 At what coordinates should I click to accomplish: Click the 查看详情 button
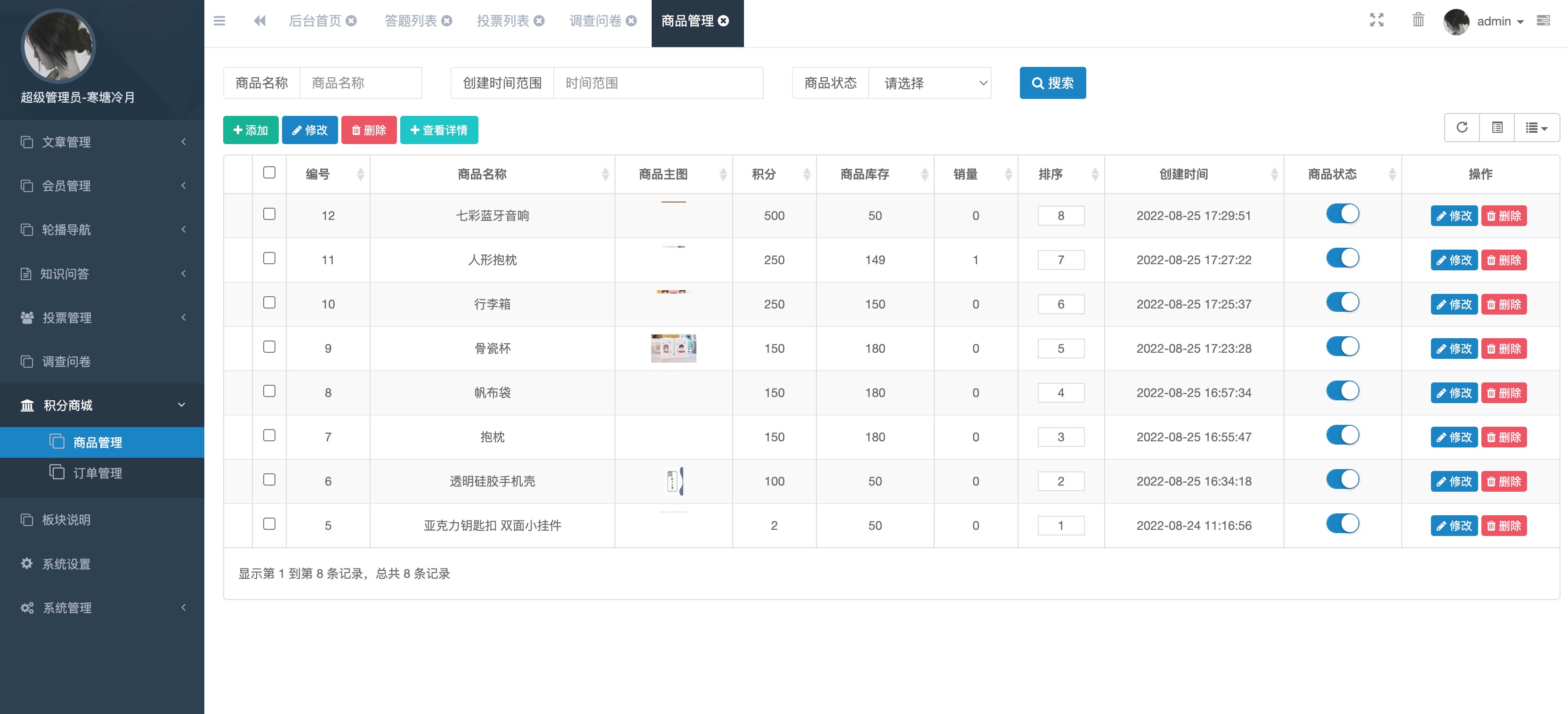click(439, 130)
